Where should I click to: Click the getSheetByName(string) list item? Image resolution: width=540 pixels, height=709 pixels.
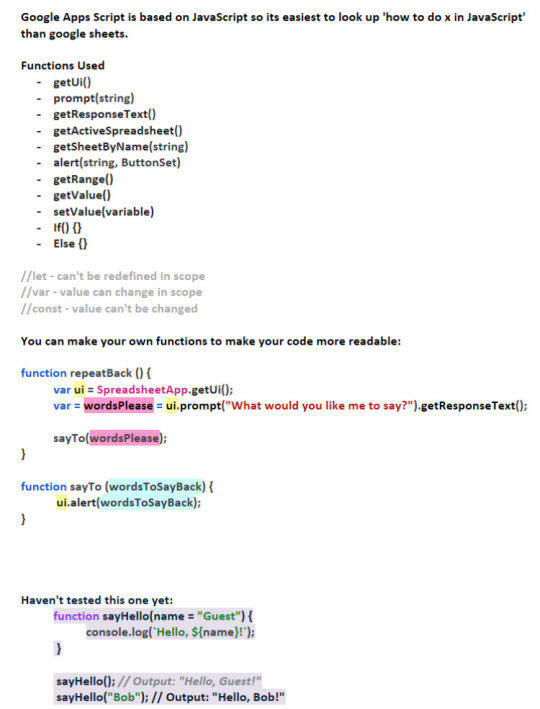[120, 147]
